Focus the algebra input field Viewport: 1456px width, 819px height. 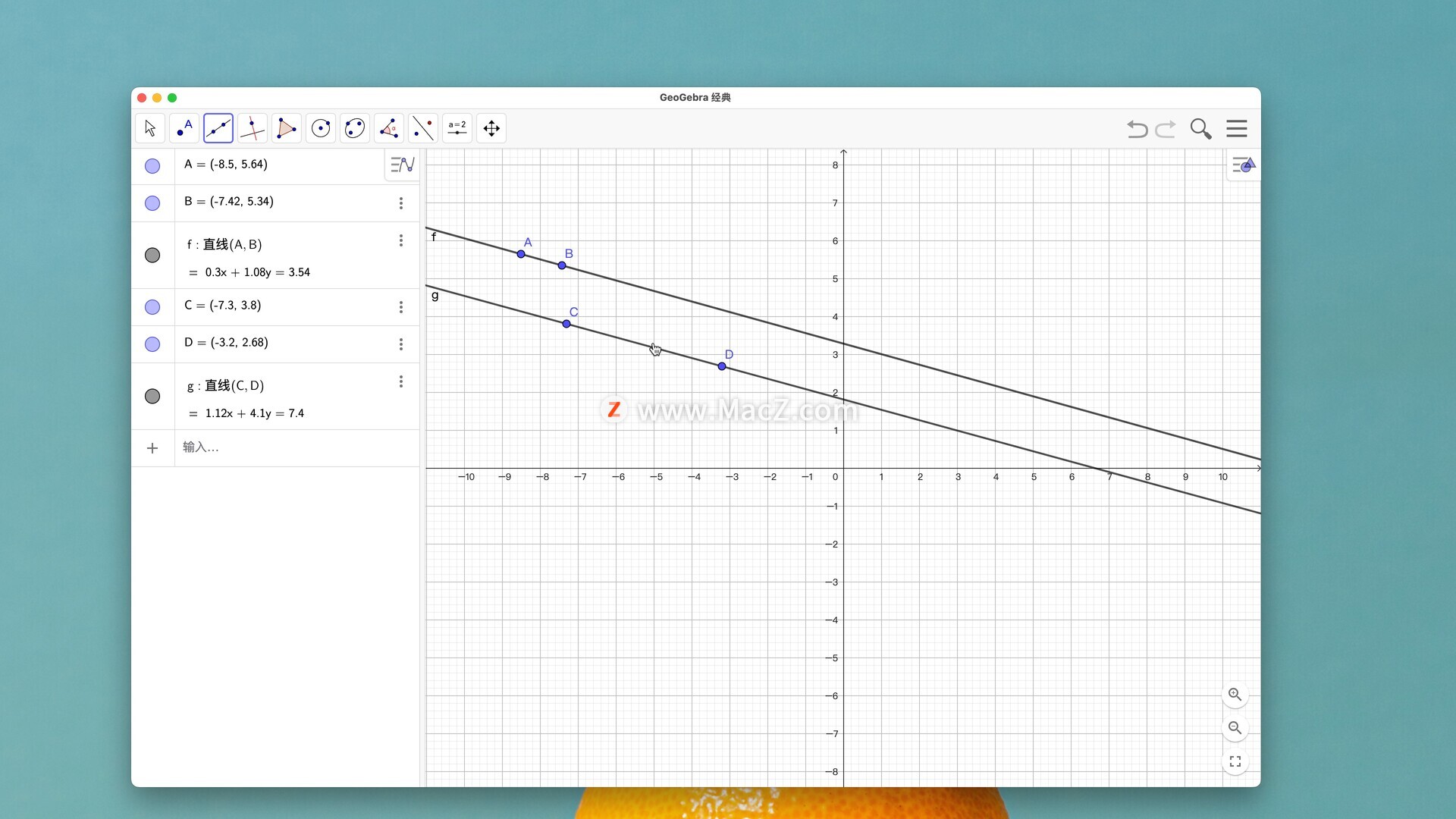[x=297, y=447]
